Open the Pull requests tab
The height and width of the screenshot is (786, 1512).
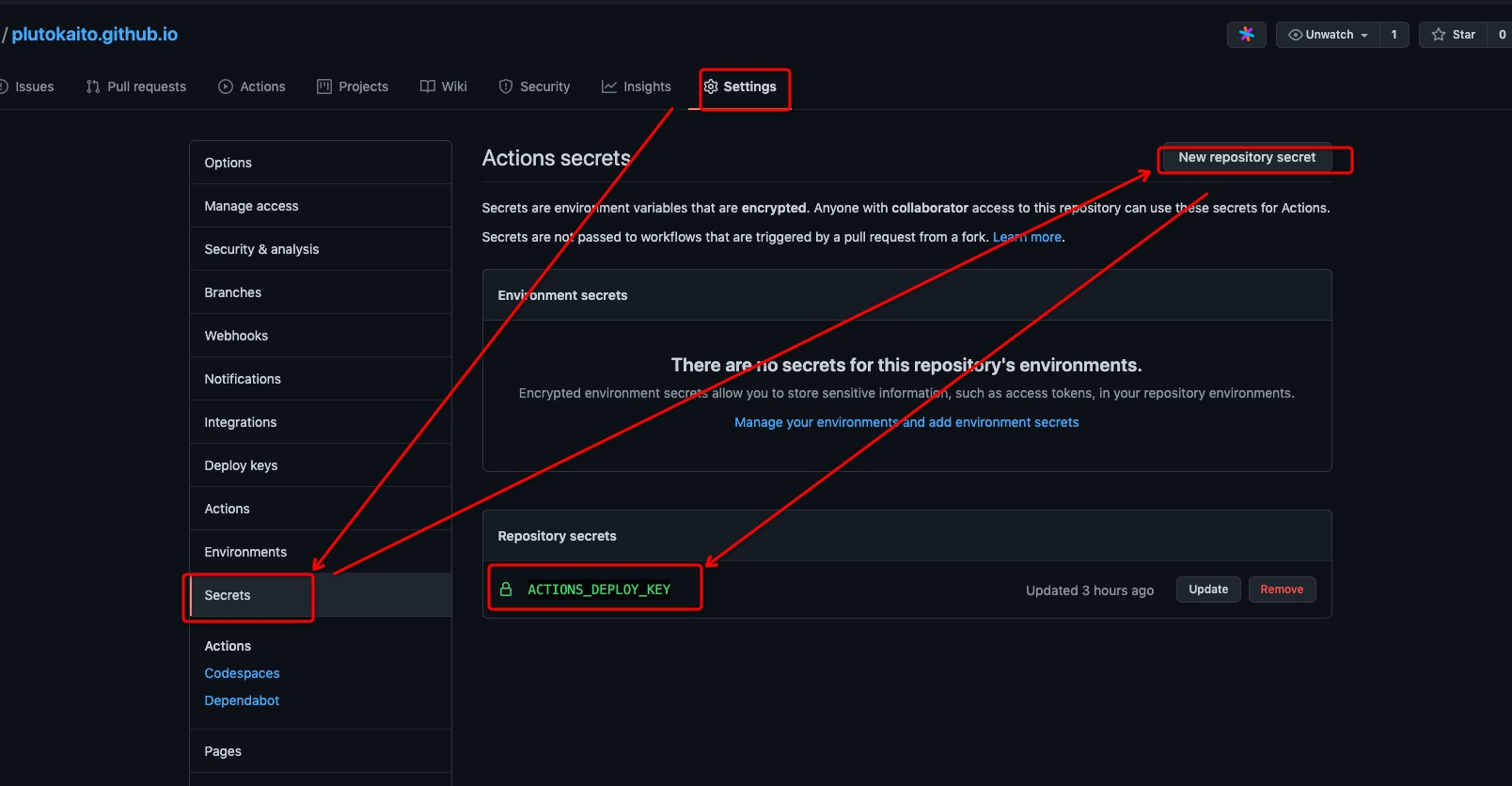click(136, 86)
